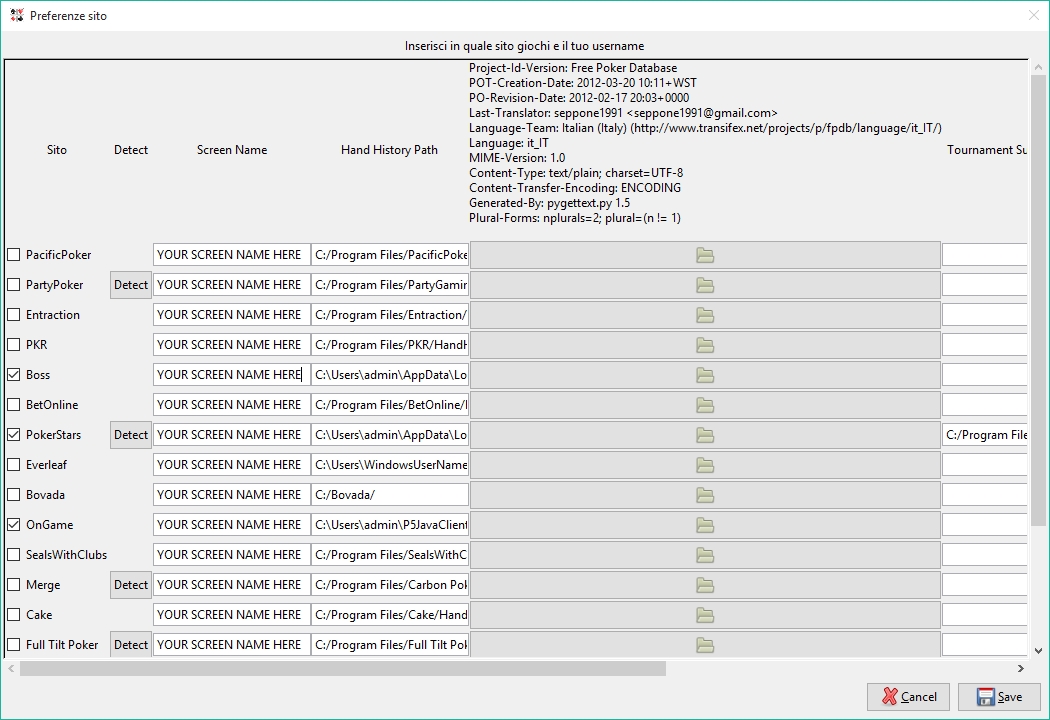Click the Boss screen name field

click(232, 374)
